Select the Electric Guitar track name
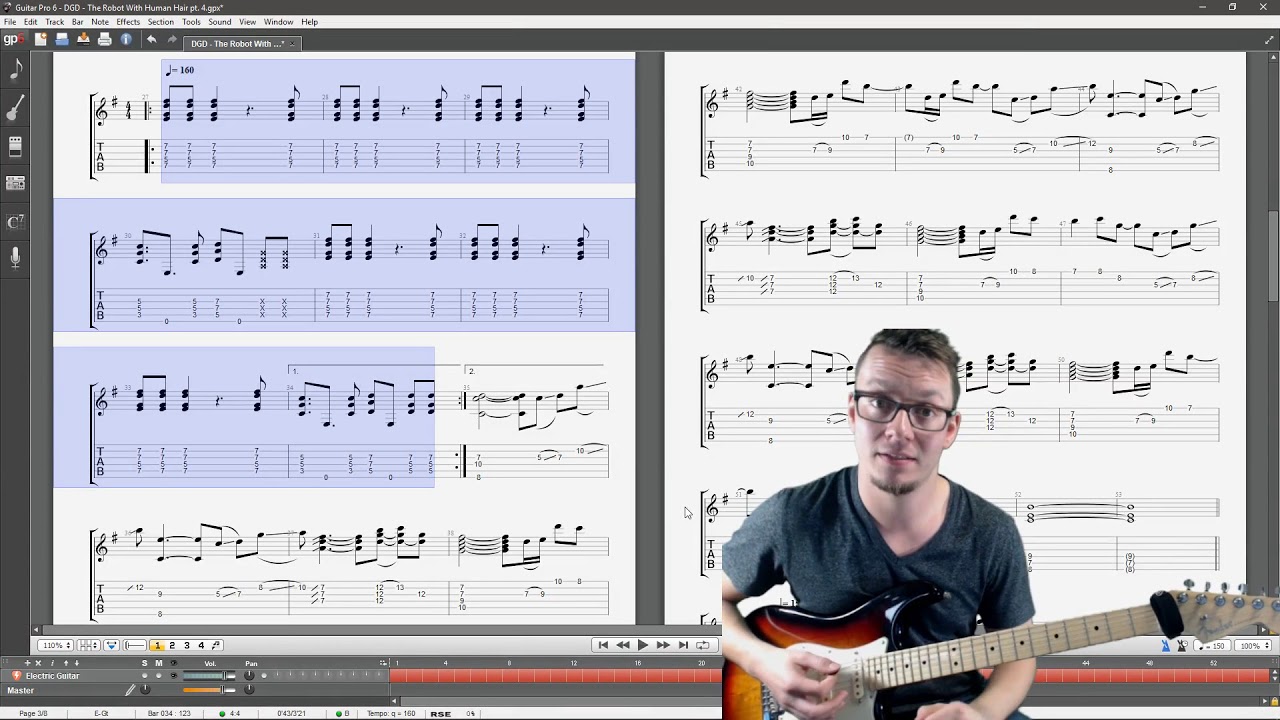1280x720 pixels. 52,676
